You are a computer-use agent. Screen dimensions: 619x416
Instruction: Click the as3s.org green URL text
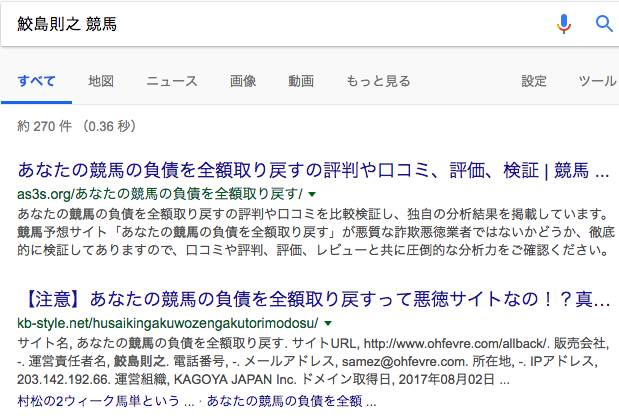click(160, 194)
